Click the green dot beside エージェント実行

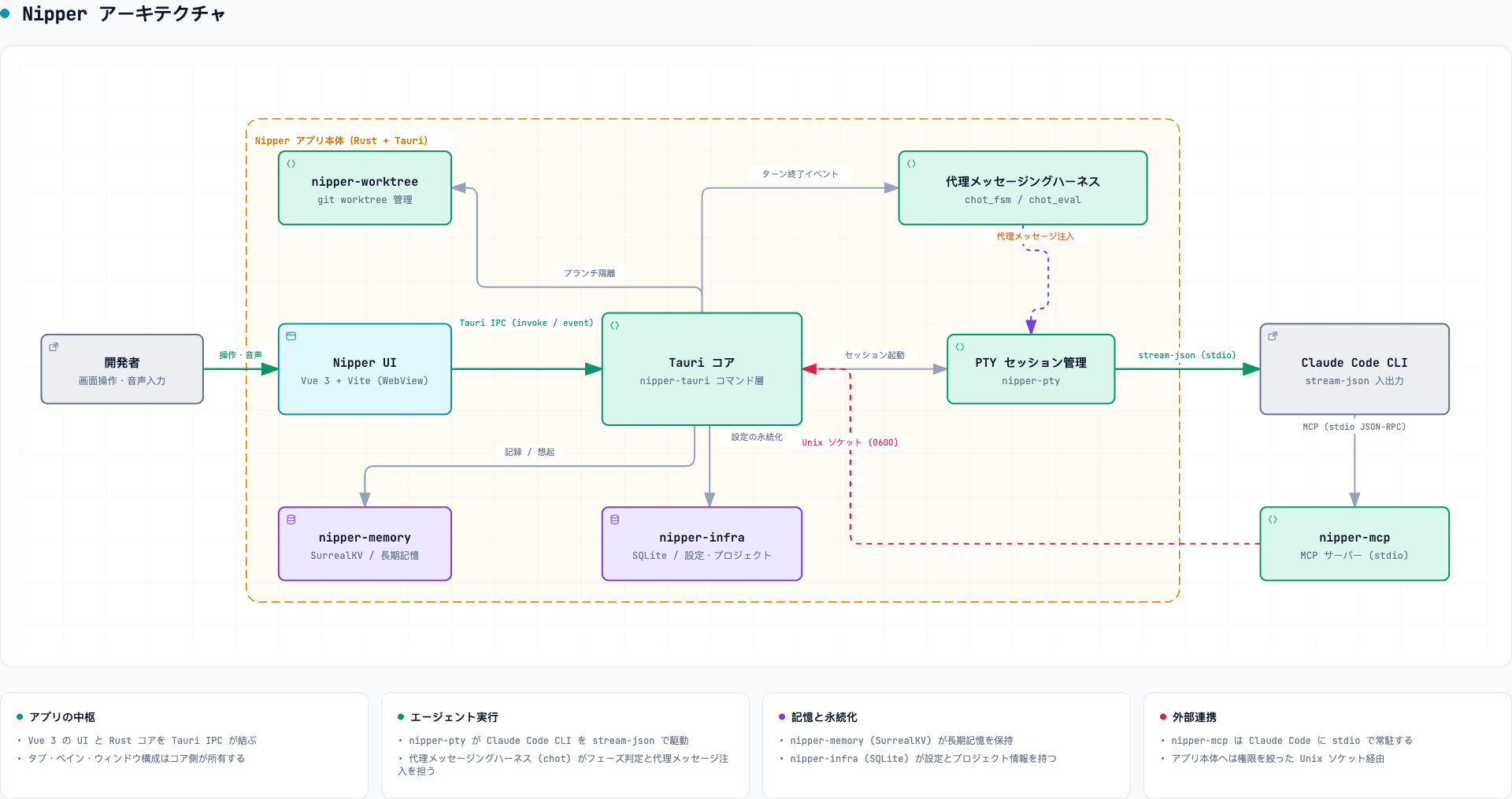[x=401, y=717]
